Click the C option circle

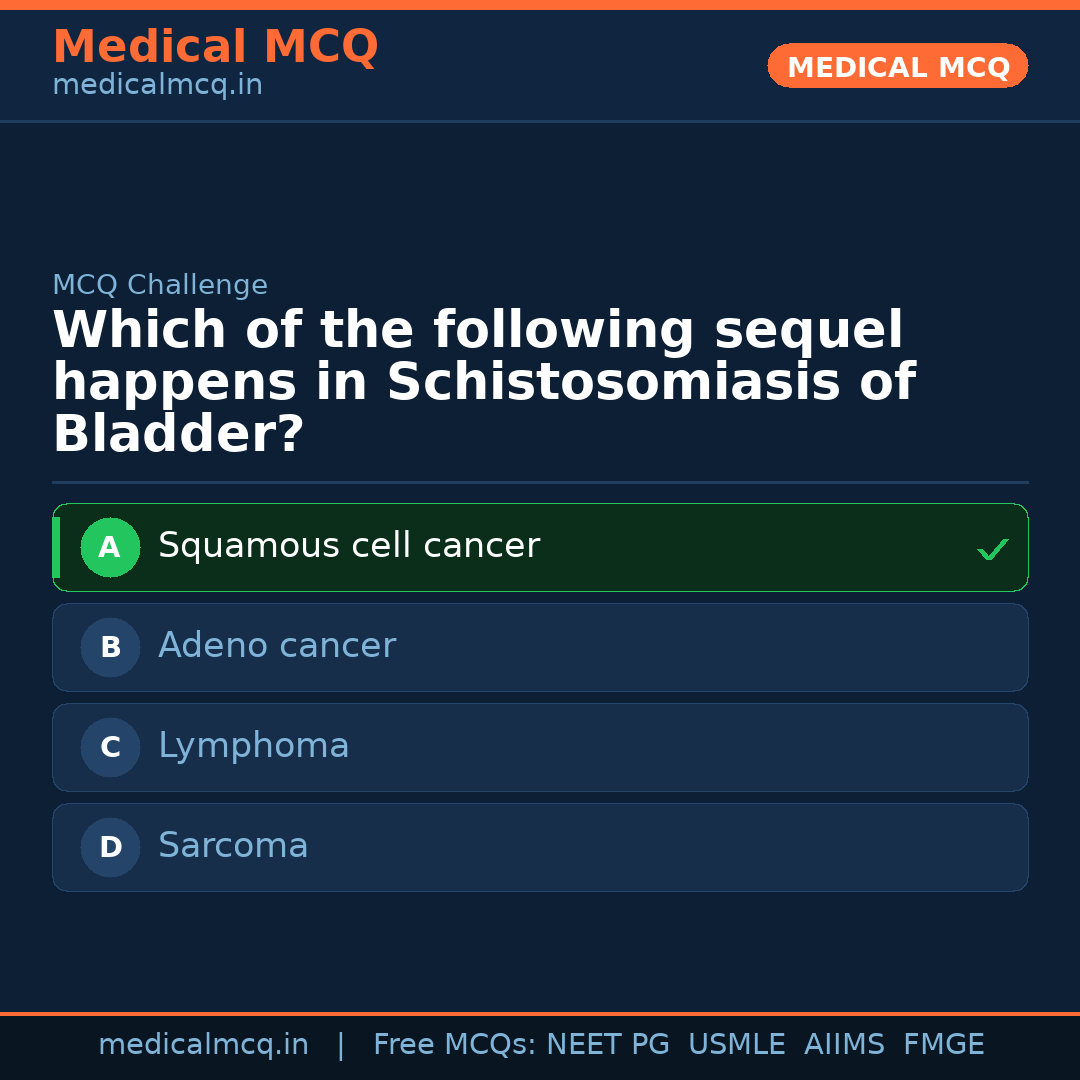click(110, 747)
